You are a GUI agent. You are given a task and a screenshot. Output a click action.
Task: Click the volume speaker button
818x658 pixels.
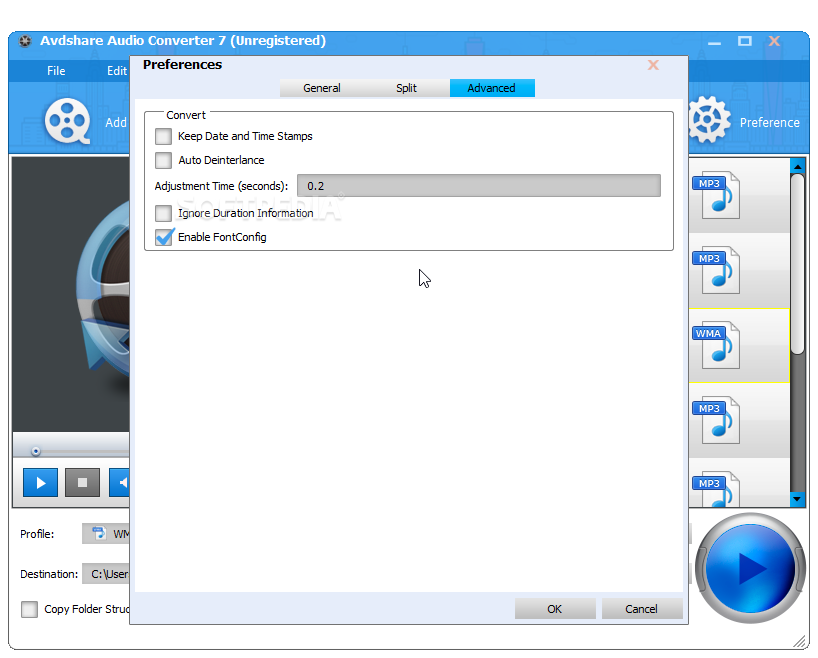pos(120,483)
